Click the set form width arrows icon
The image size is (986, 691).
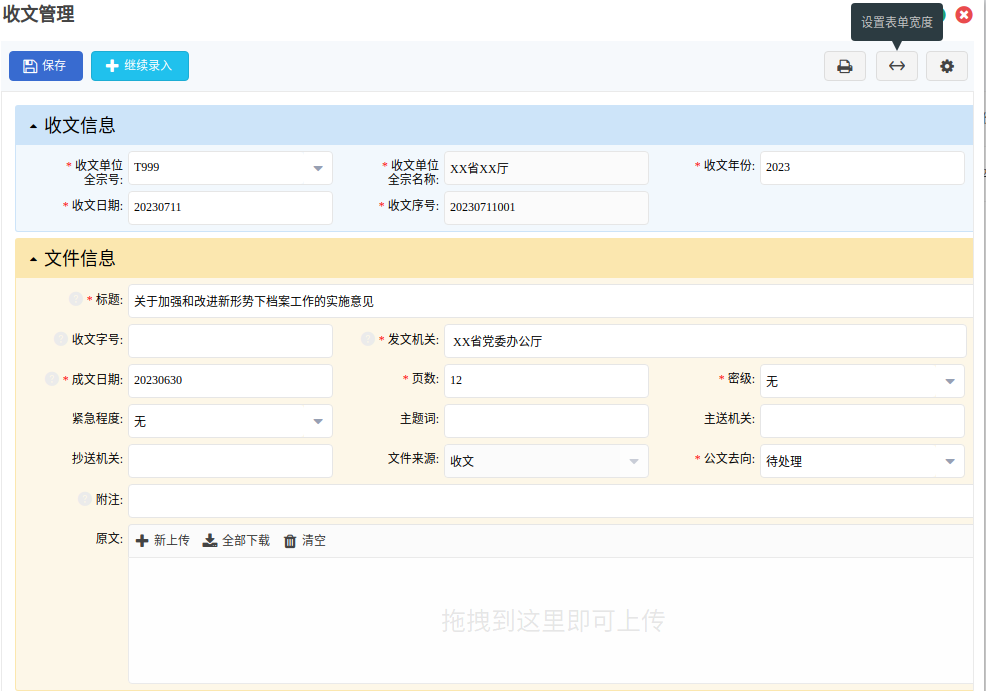(x=897, y=66)
